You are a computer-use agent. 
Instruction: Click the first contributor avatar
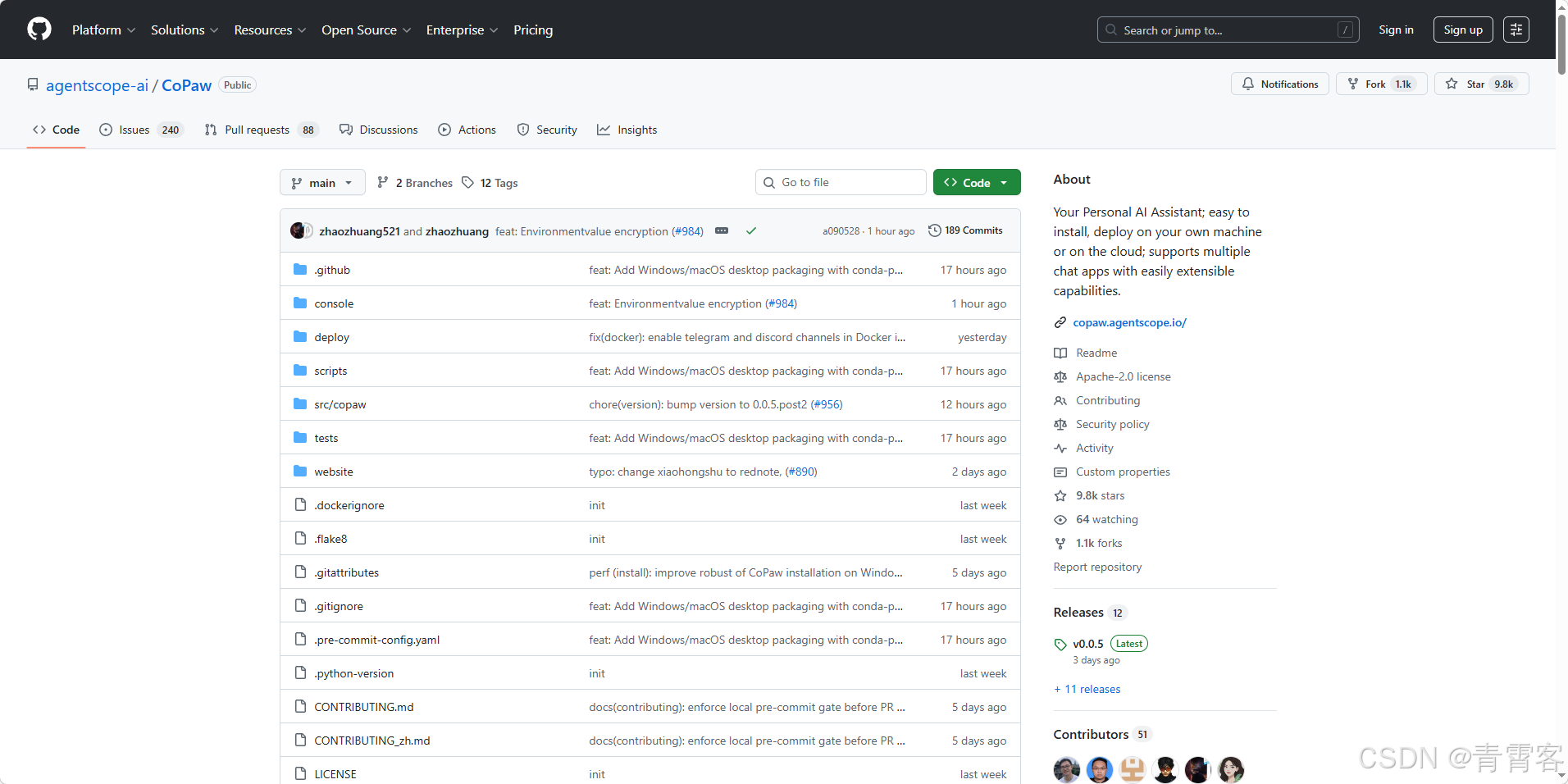(1067, 769)
